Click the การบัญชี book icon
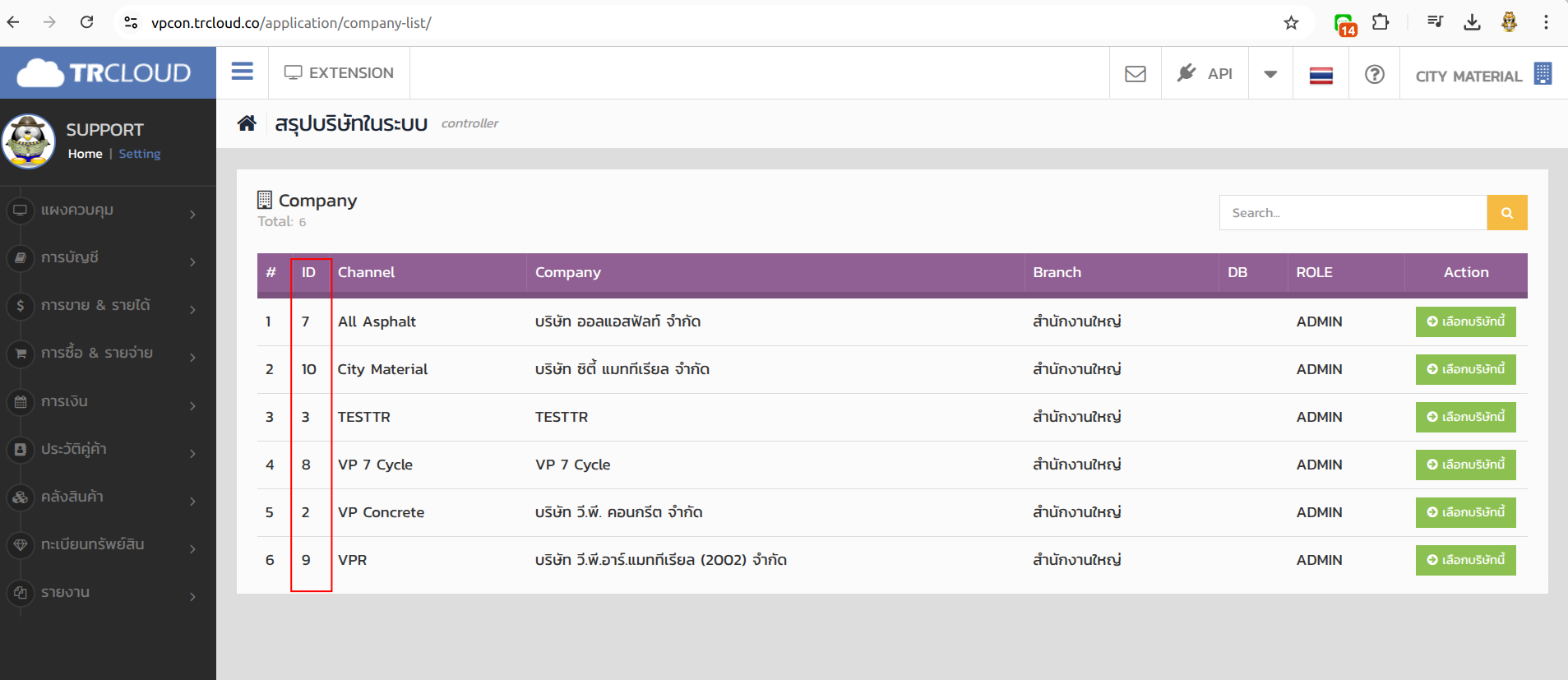This screenshot has height=680, width=1568. coord(21,257)
